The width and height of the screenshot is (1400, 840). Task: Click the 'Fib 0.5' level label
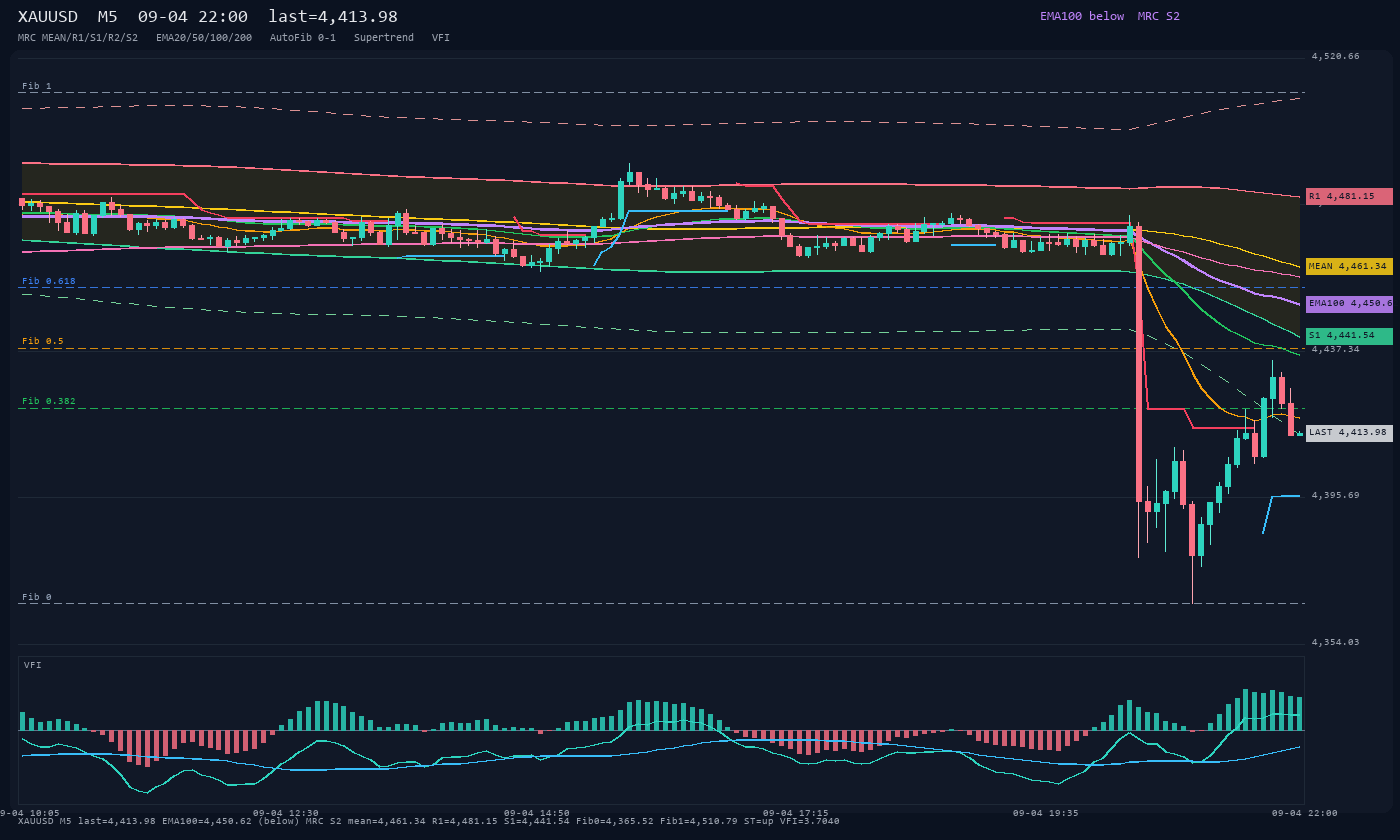tap(43, 341)
